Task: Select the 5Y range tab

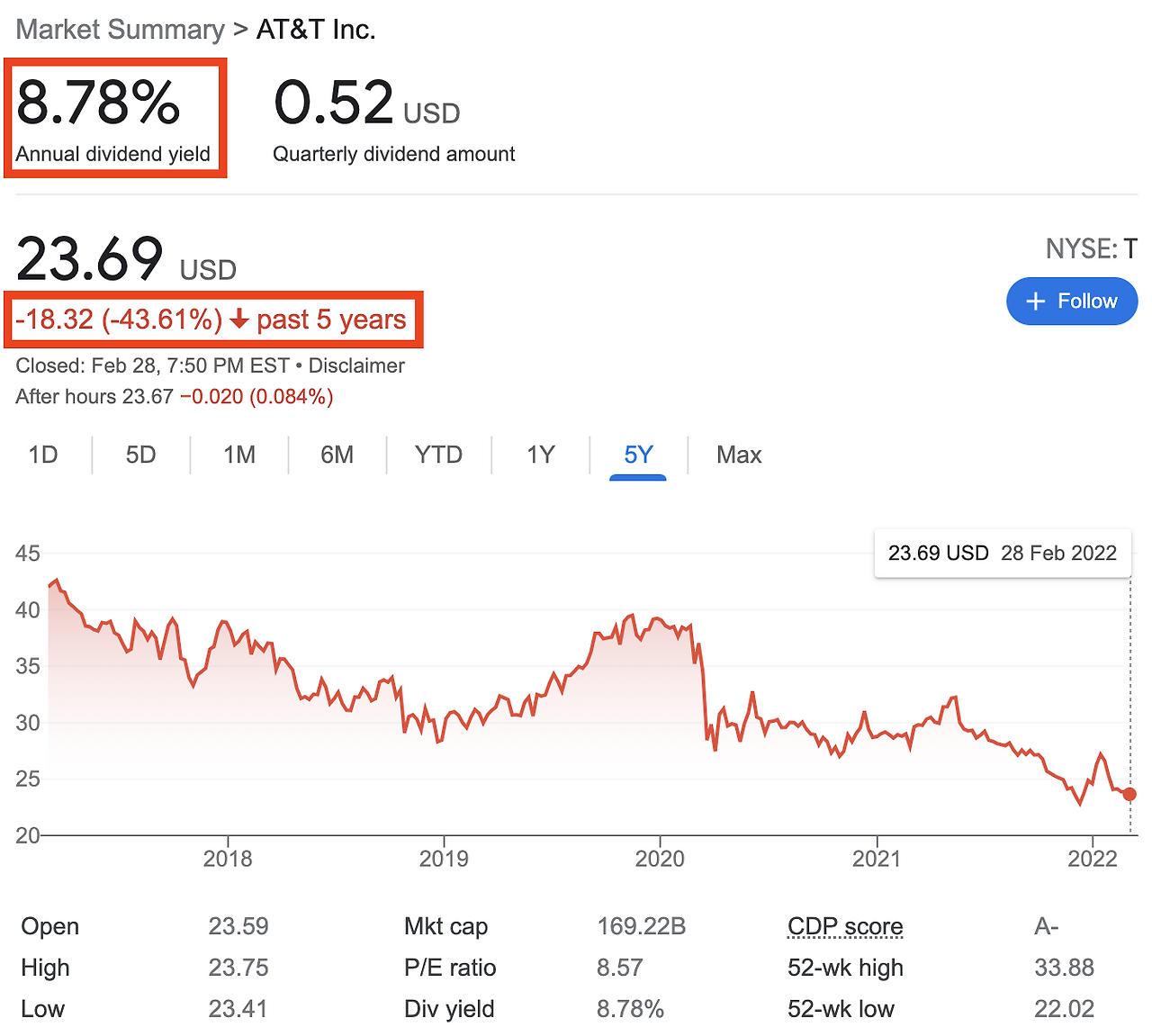Action: 638,455
